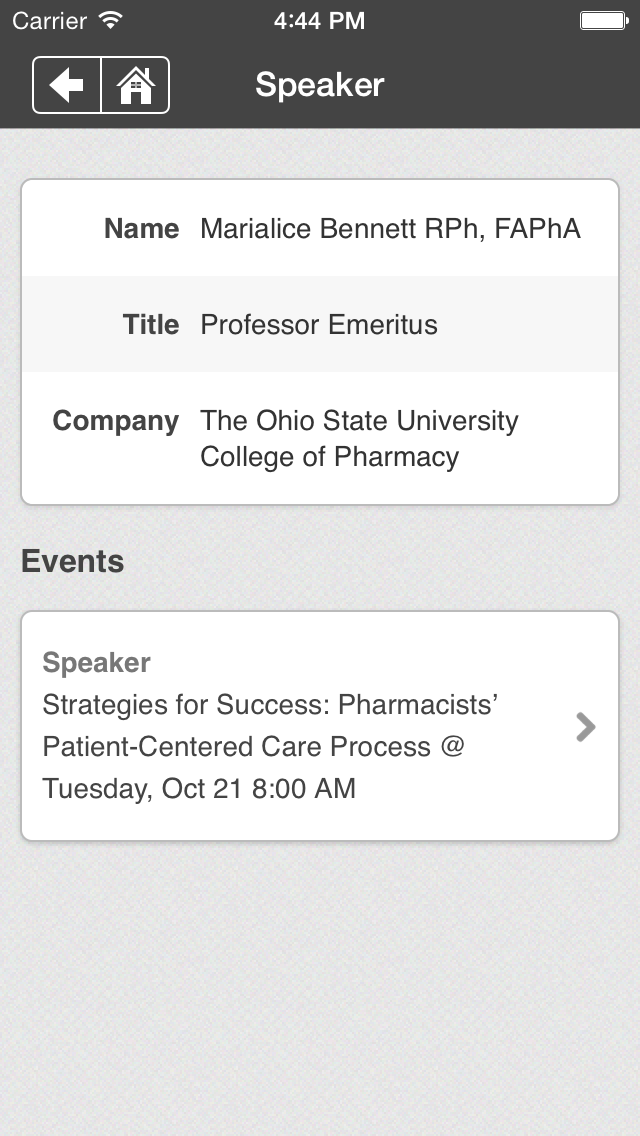Tap Patient-Centered Care Process text
Viewport: 640px width, 1136px height.
[253, 747]
